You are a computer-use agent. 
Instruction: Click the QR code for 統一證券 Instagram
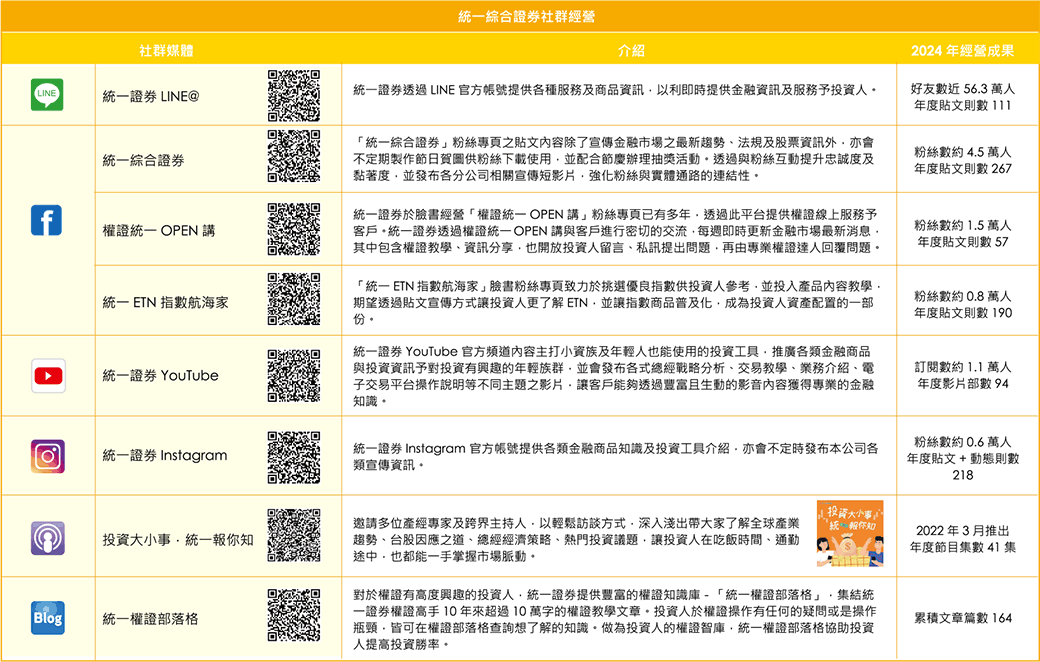[294, 456]
